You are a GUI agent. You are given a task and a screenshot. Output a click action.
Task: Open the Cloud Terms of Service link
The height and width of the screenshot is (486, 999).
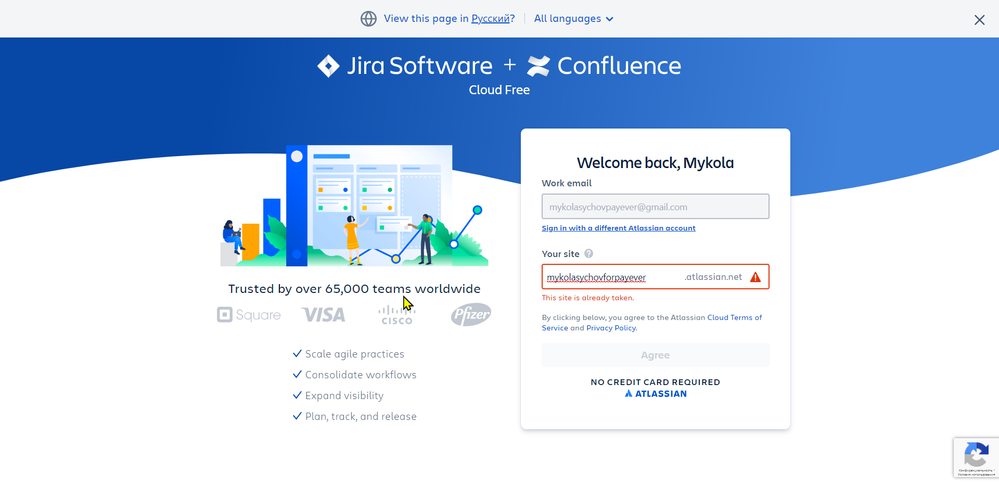(x=652, y=322)
